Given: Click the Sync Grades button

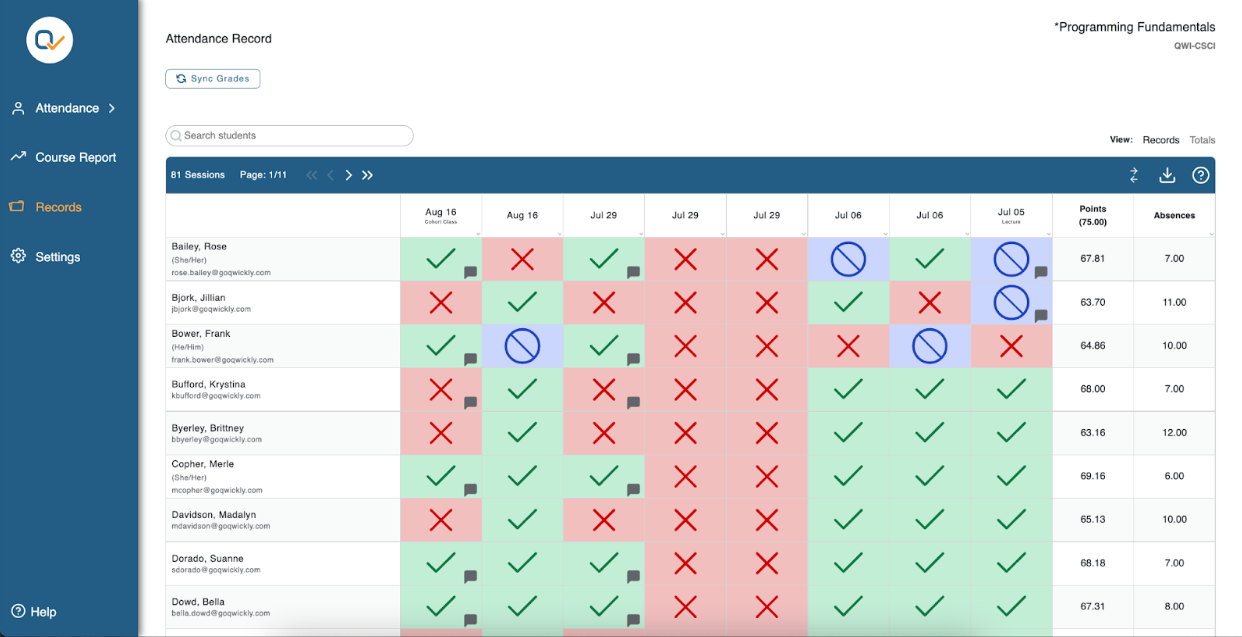Looking at the screenshot, I should [x=212, y=78].
